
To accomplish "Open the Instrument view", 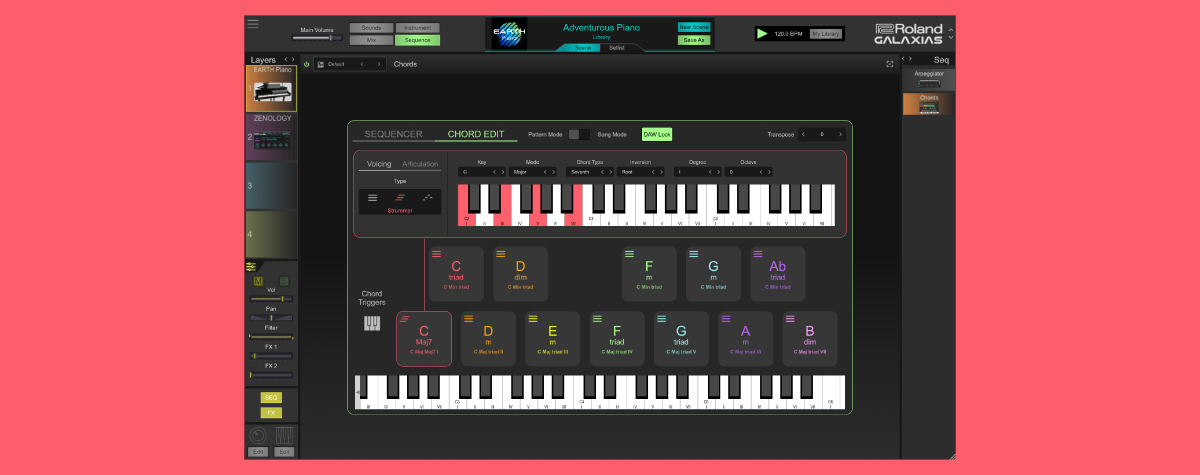I will click(417, 28).
